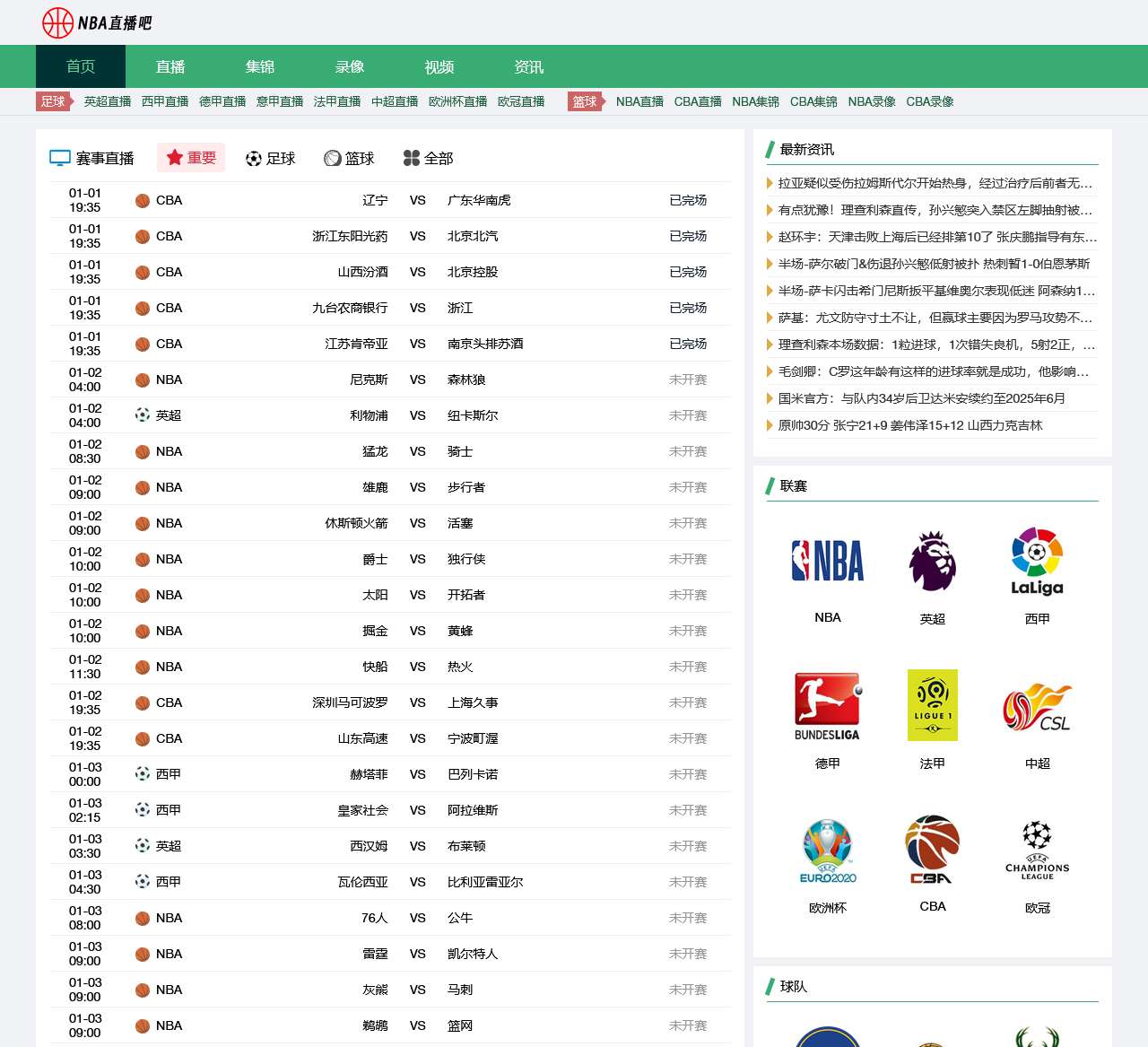The height and width of the screenshot is (1047, 1148).
Task: Open the NBA集锦 link
Action: [x=756, y=101]
